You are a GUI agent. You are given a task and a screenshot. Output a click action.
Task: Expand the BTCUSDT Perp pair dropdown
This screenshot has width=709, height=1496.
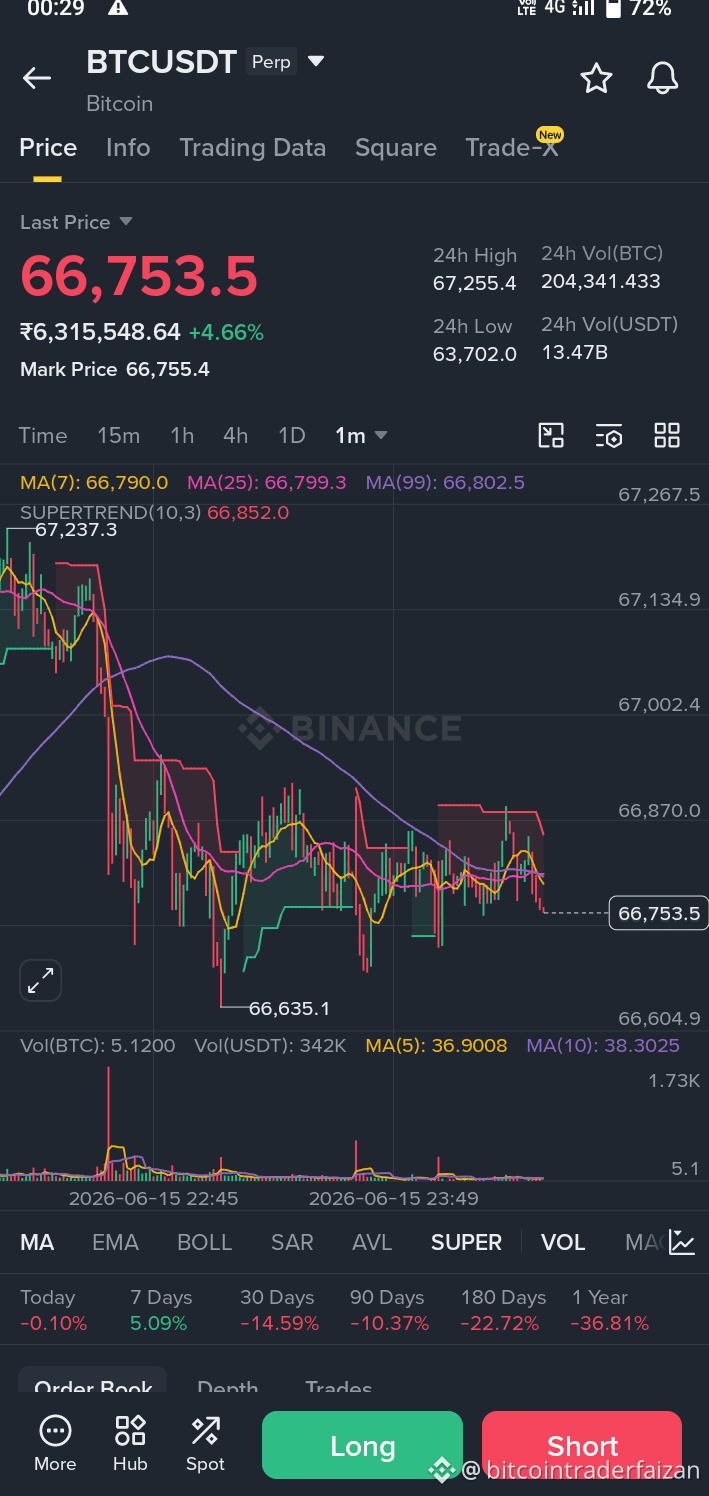(x=316, y=62)
